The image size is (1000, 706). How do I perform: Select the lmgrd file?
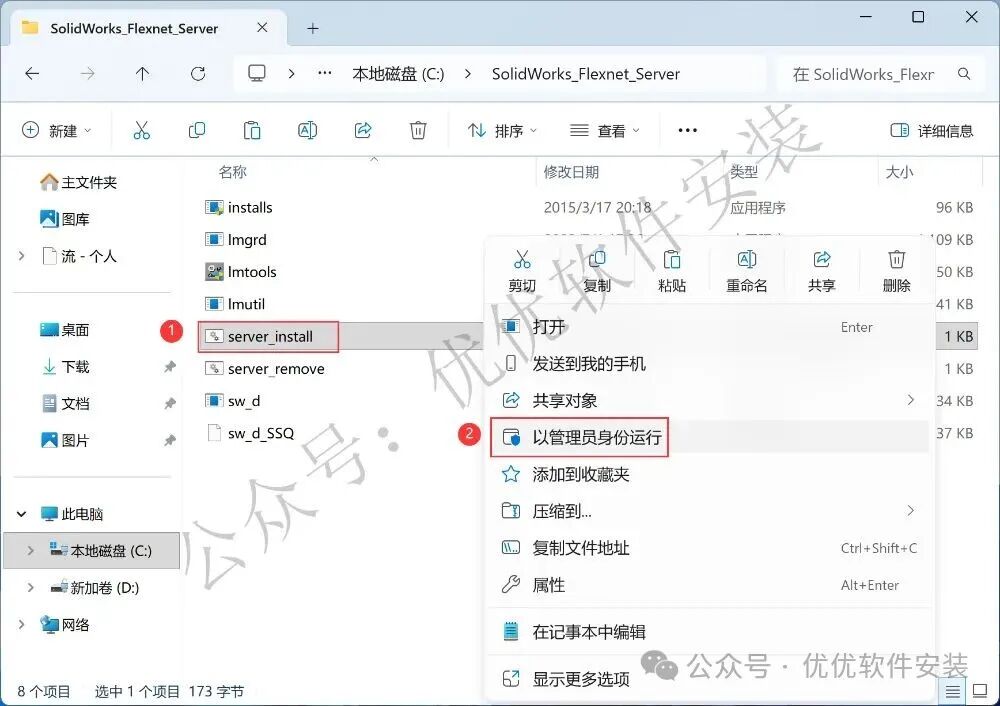click(236, 240)
